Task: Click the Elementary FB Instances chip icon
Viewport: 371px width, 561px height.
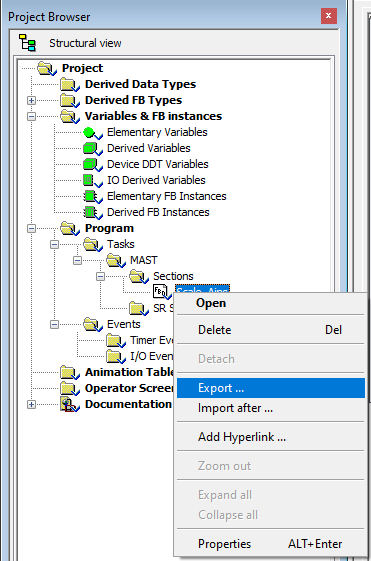Action: (x=92, y=196)
